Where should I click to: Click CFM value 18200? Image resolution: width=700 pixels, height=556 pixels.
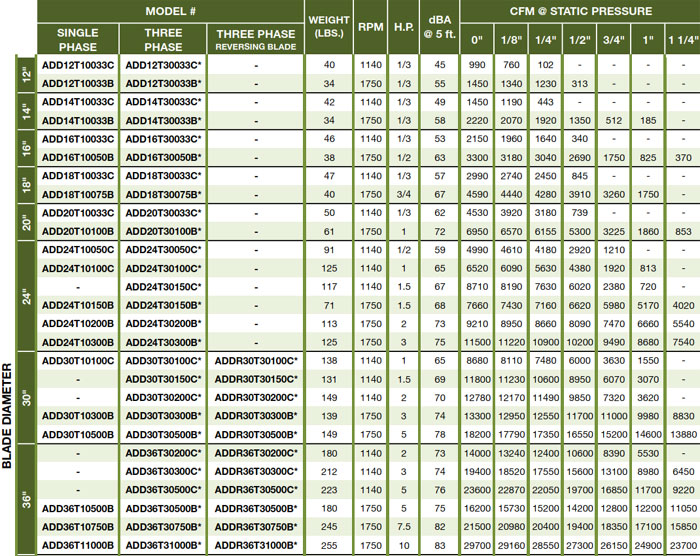[x=477, y=435]
